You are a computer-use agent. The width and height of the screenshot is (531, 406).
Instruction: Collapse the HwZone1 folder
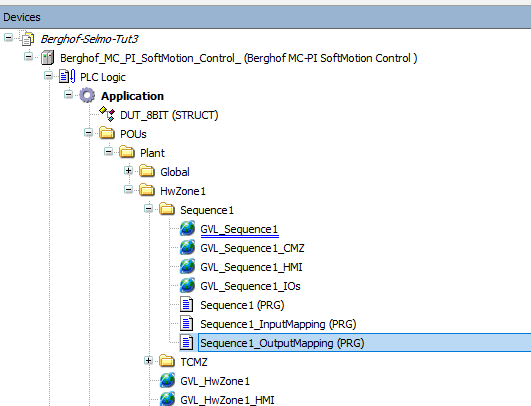point(128,190)
